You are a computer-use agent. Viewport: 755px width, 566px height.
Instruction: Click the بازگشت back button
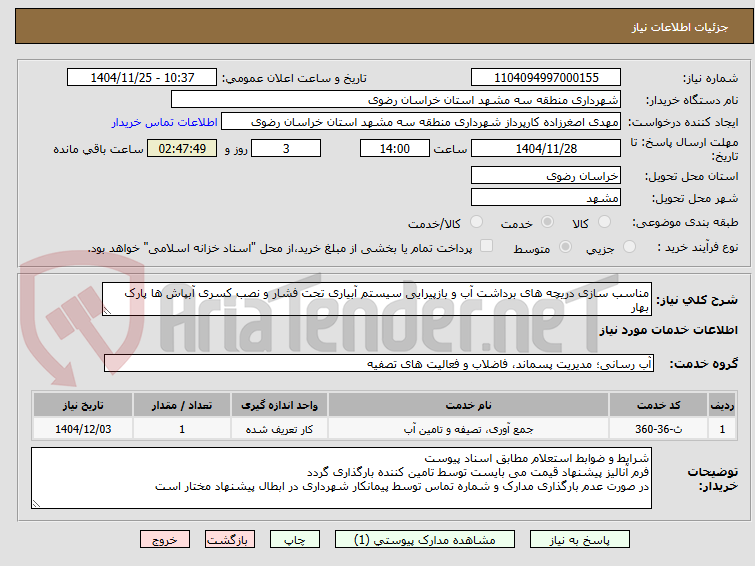pyautogui.click(x=230, y=540)
